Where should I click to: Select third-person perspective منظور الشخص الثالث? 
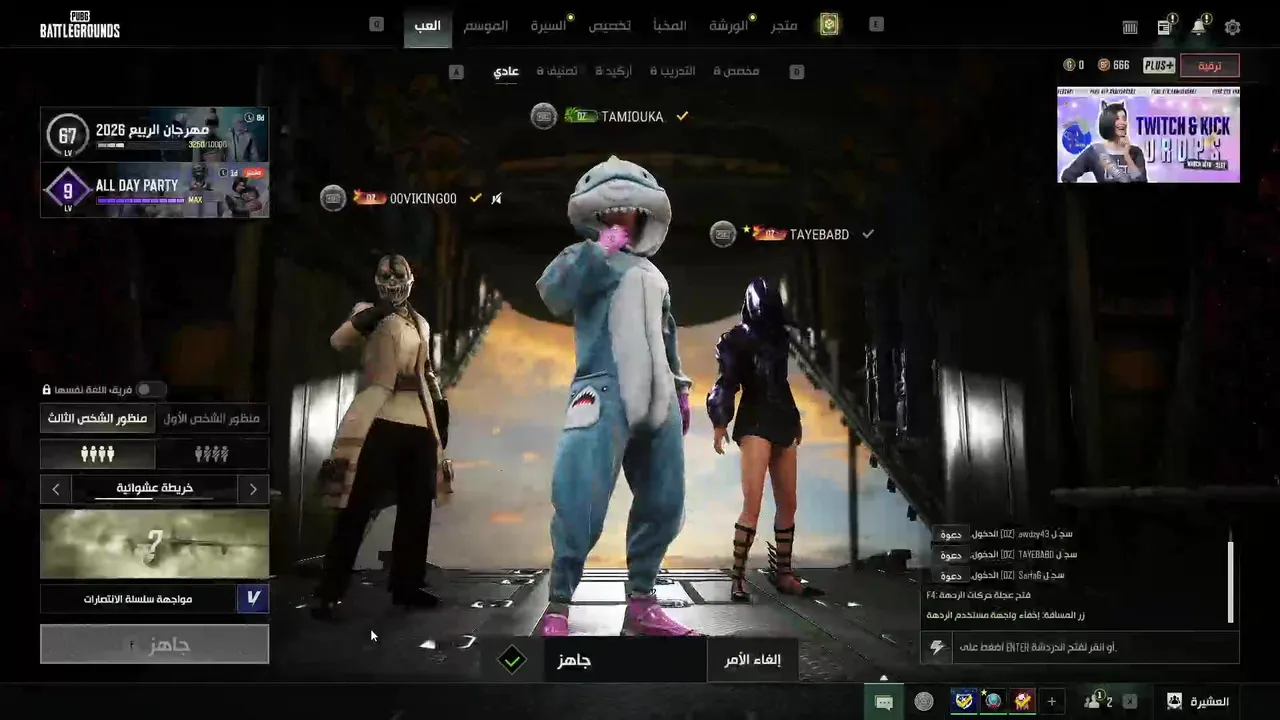click(98, 418)
